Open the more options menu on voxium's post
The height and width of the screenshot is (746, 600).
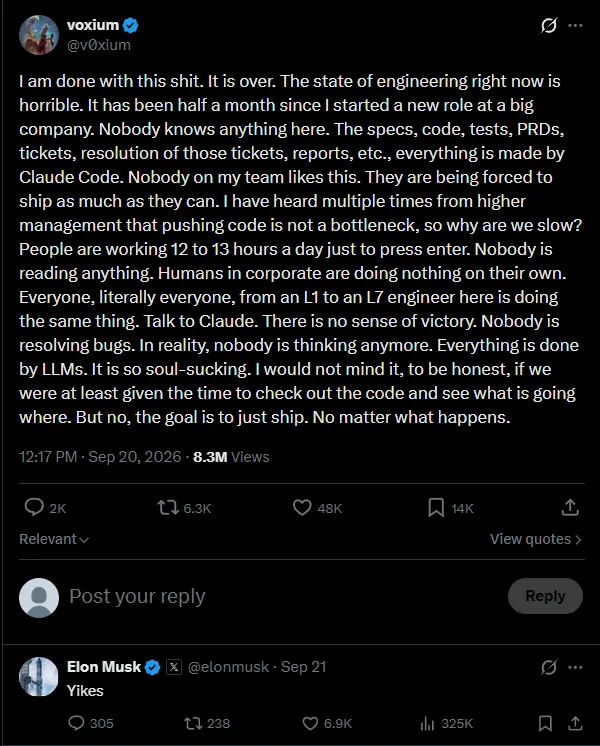click(x=575, y=25)
